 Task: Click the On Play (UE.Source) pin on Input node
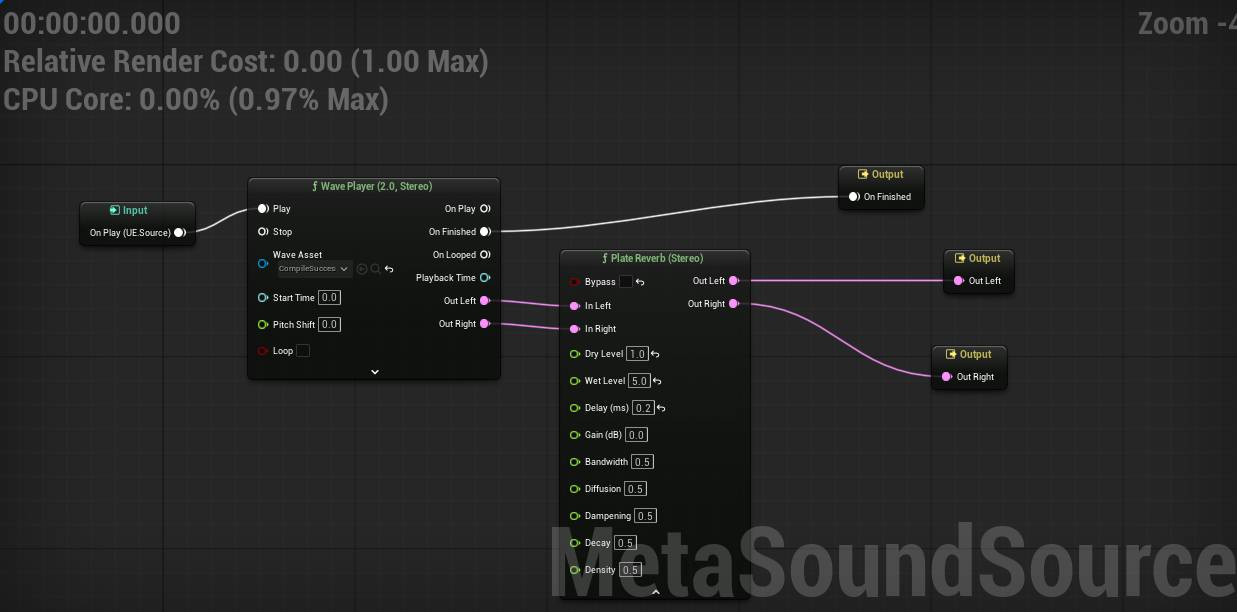coord(181,232)
